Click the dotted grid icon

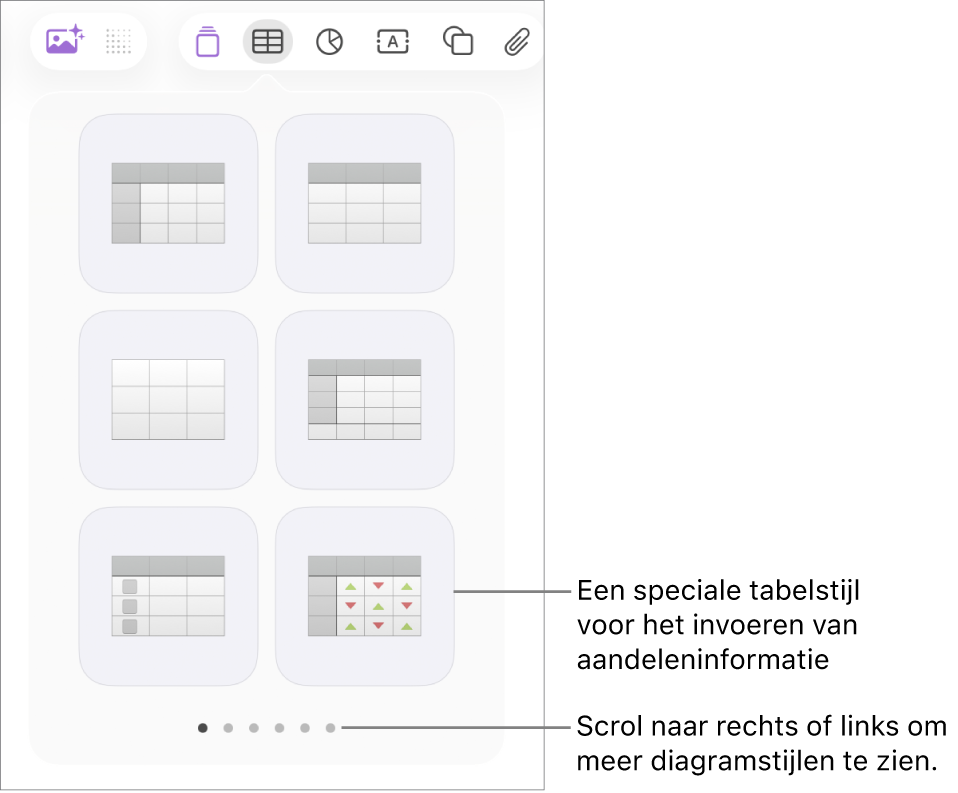click(x=119, y=41)
